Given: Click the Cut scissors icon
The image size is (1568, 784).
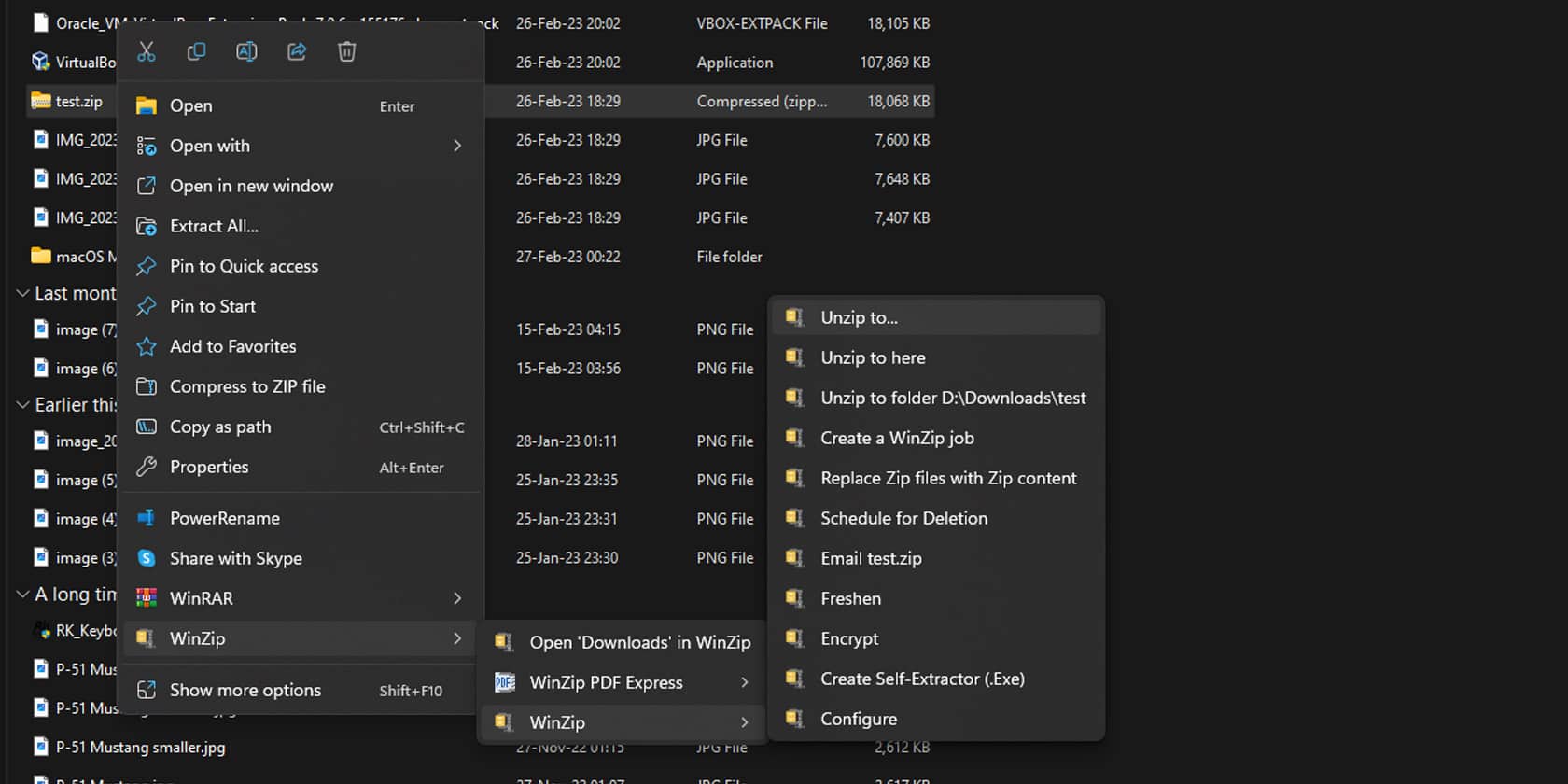Looking at the screenshot, I should (147, 51).
